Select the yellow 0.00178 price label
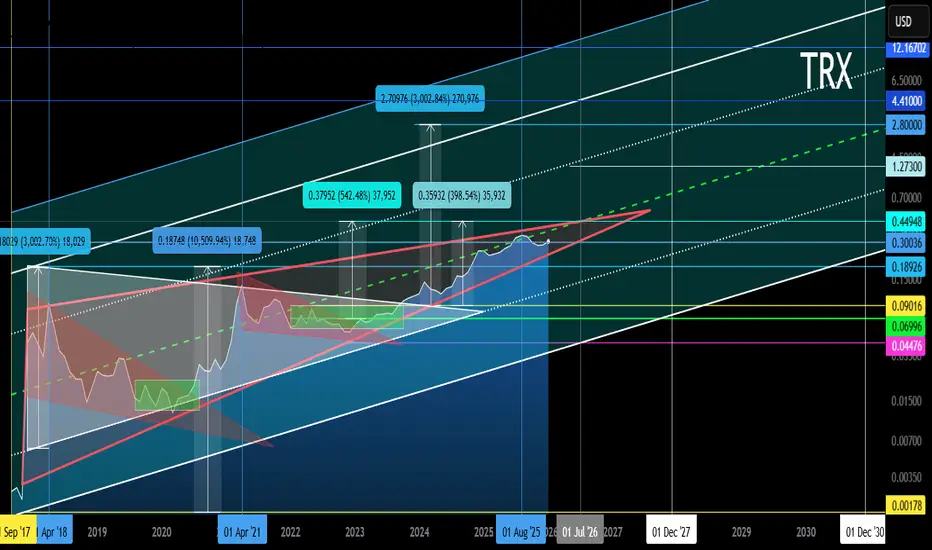932x550 pixels. click(906, 505)
